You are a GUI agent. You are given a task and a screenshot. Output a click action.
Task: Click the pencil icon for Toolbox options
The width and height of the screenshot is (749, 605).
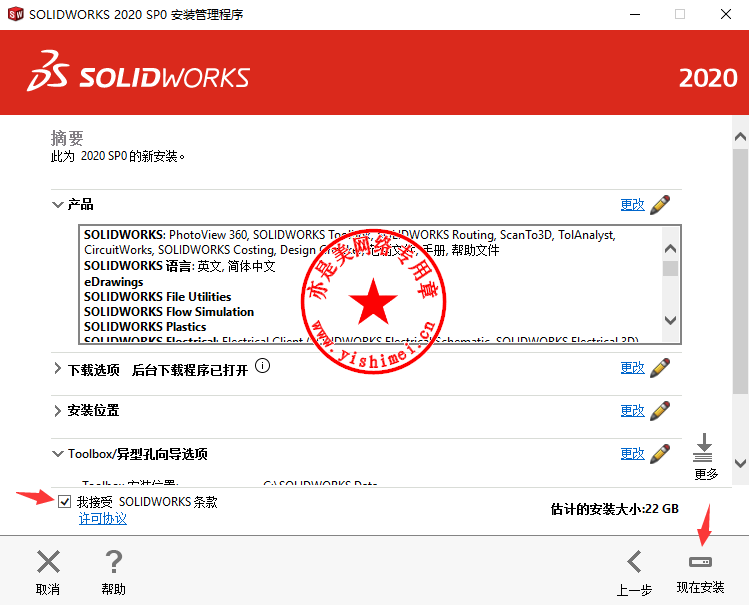coord(660,454)
